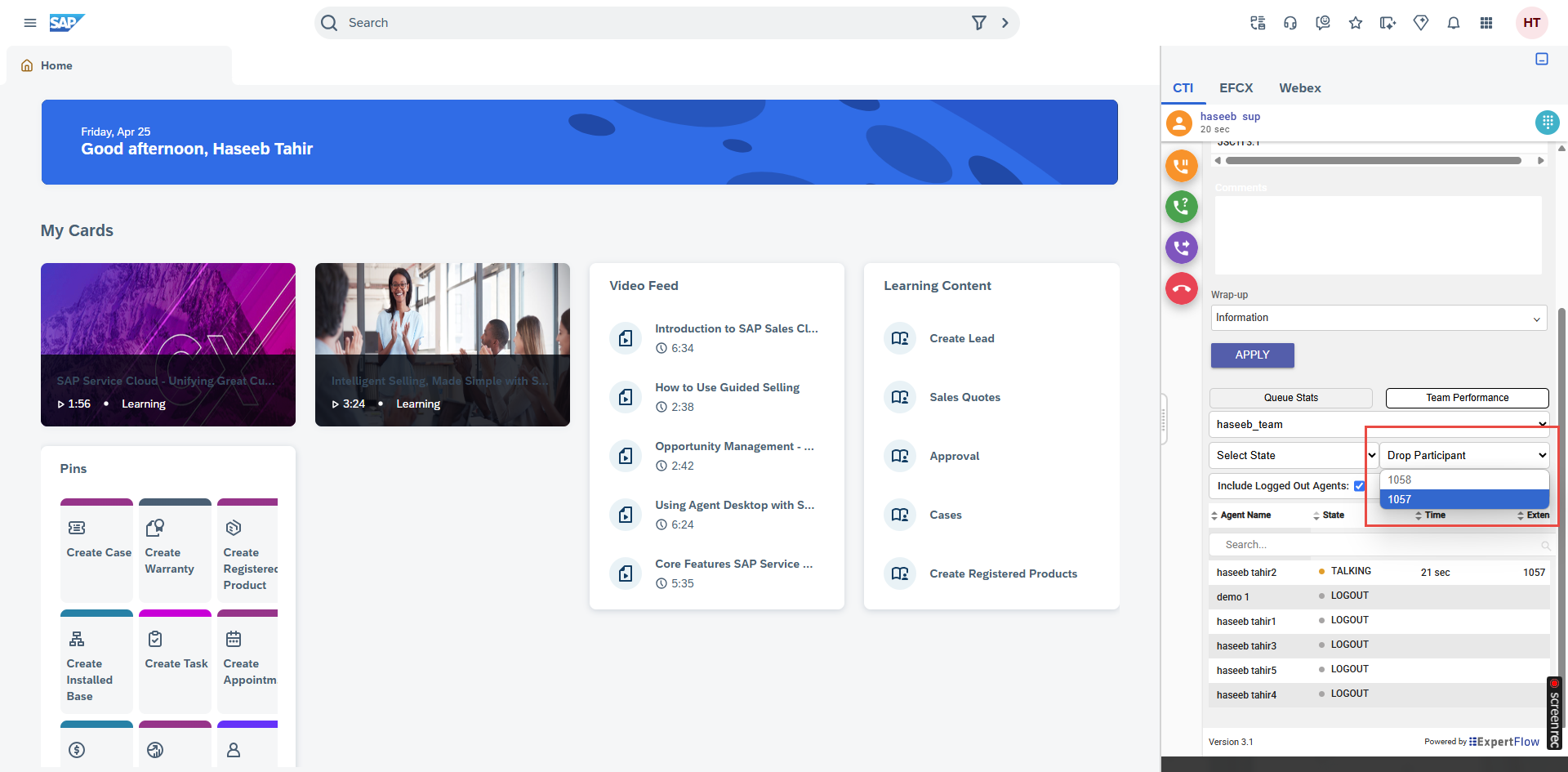Sort the table by Agent Name
This screenshot has width=1568, height=772.
1245,515
